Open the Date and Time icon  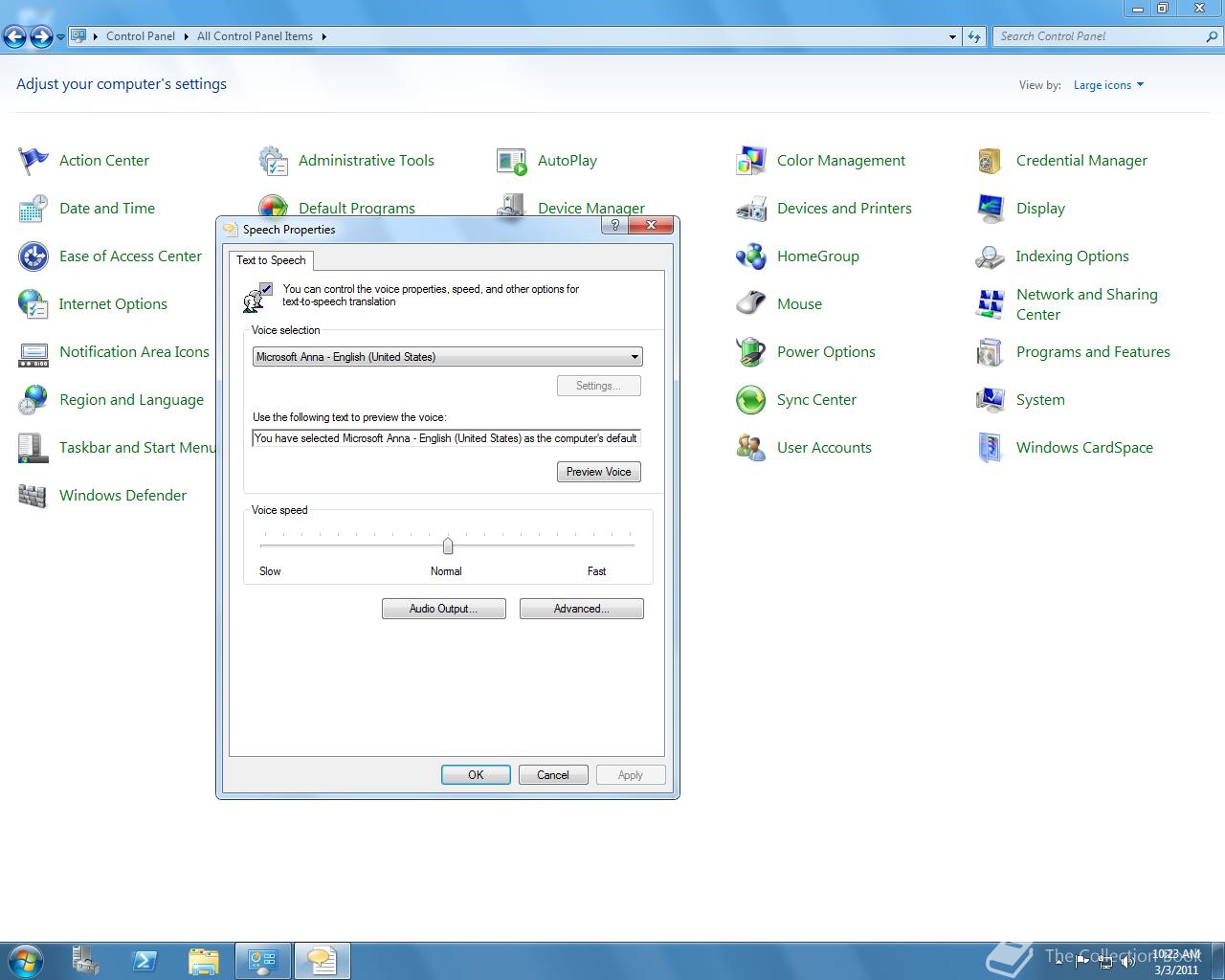pyautogui.click(x=33, y=209)
